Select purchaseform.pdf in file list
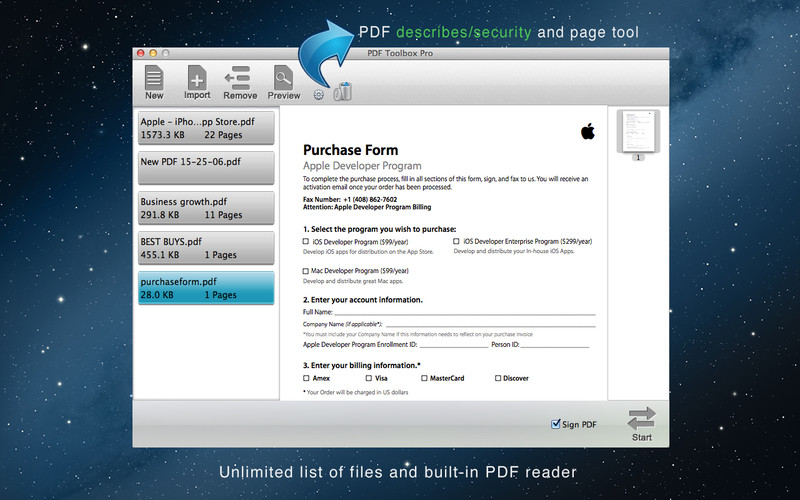800x500 pixels. [206, 288]
